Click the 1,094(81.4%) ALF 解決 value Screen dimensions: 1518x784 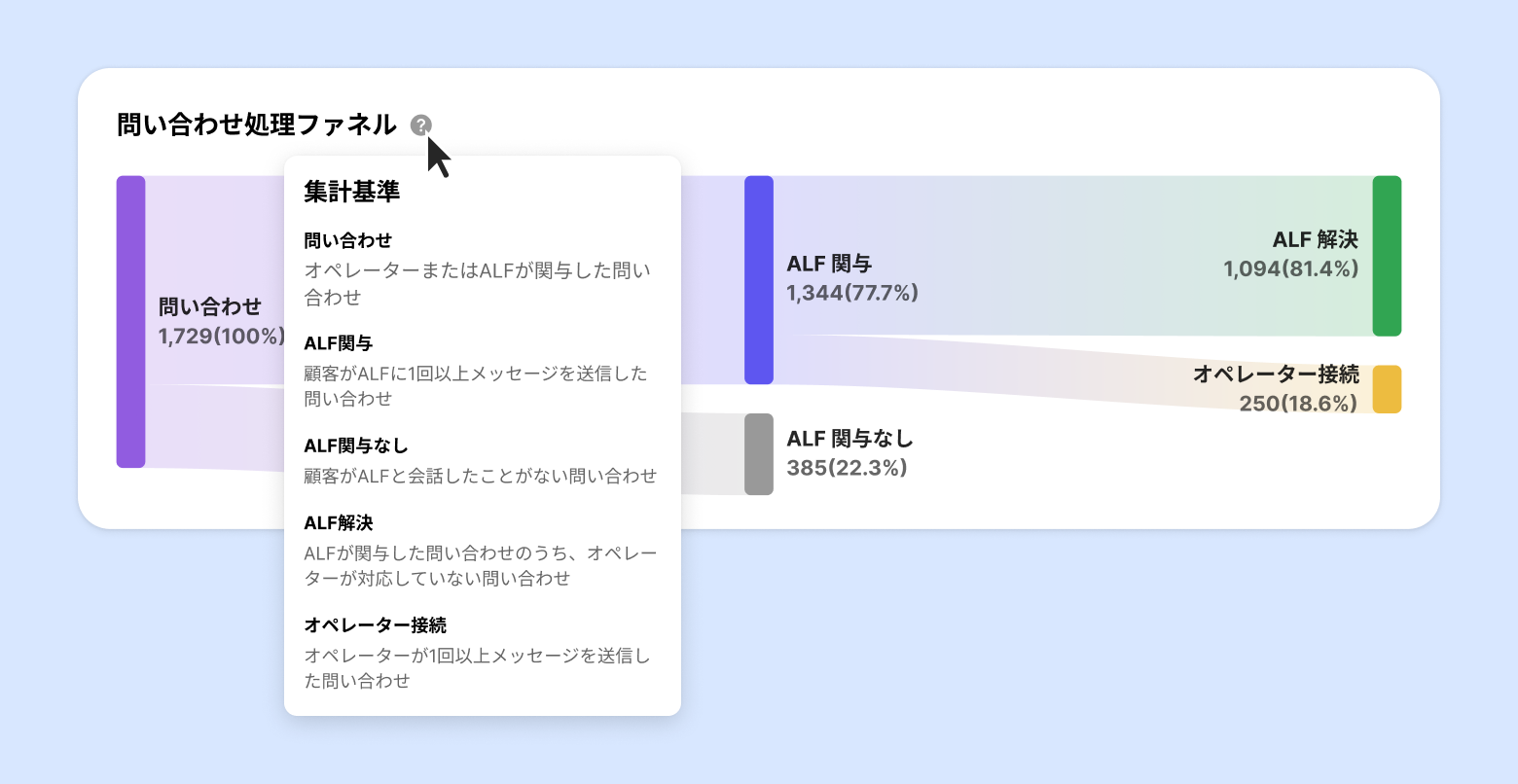pos(1290,269)
